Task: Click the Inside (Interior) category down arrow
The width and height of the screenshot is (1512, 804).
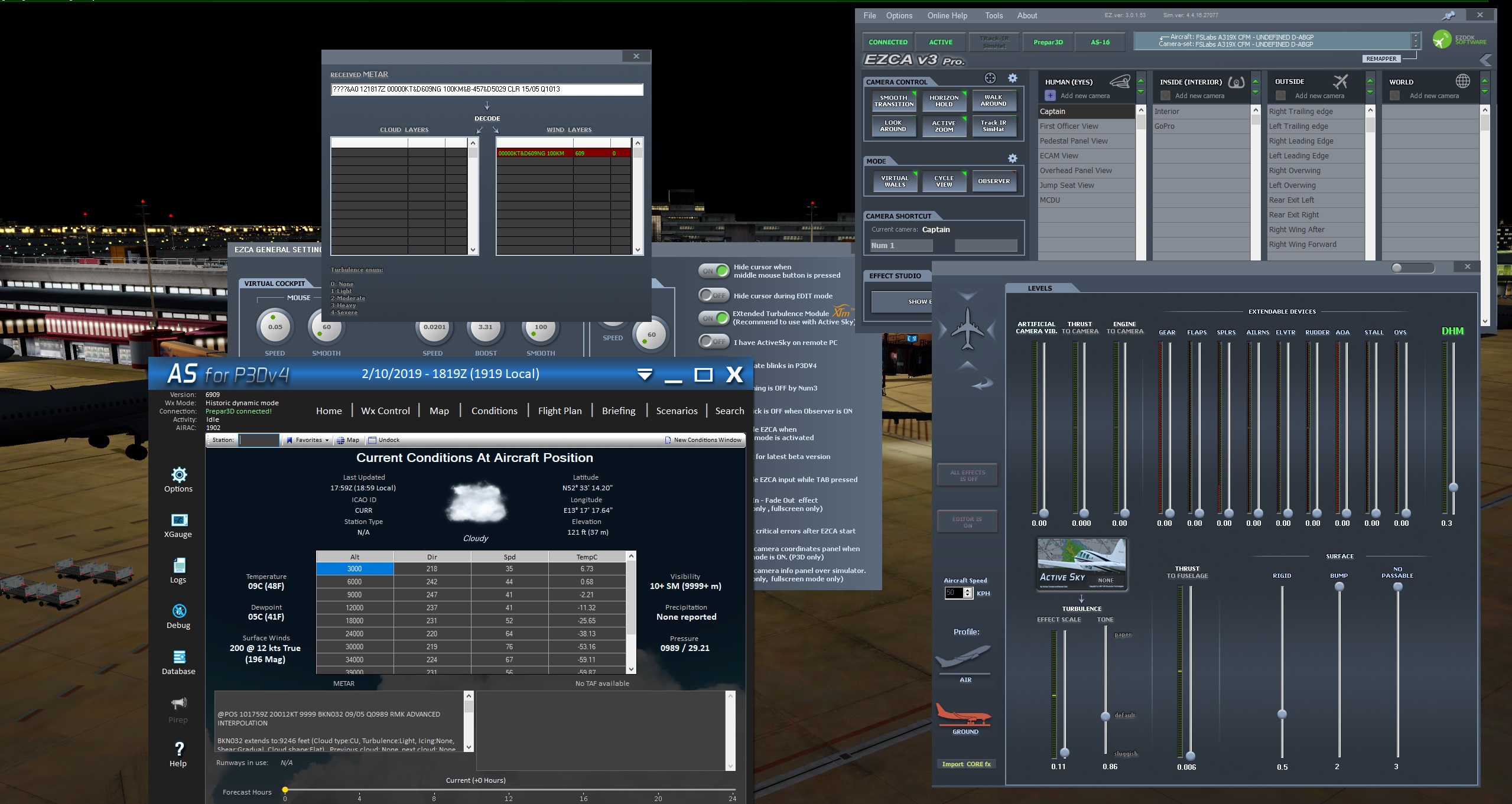Action: [x=1256, y=92]
